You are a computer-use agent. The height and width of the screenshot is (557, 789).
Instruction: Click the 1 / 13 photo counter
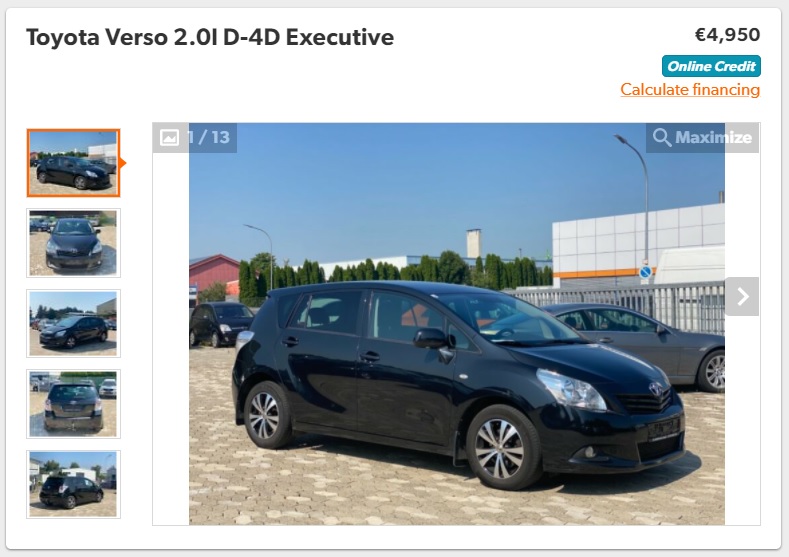pos(208,137)
